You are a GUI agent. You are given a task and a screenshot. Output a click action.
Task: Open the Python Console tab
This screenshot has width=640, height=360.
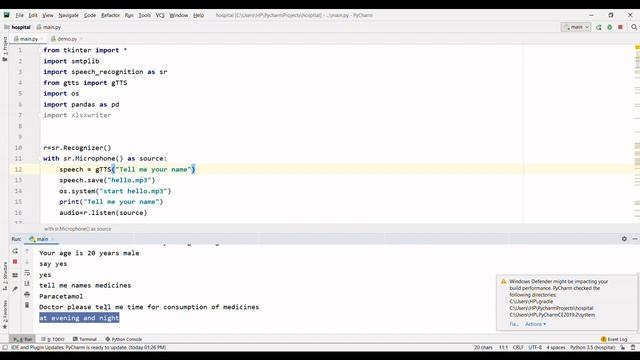tap(124, 339)
